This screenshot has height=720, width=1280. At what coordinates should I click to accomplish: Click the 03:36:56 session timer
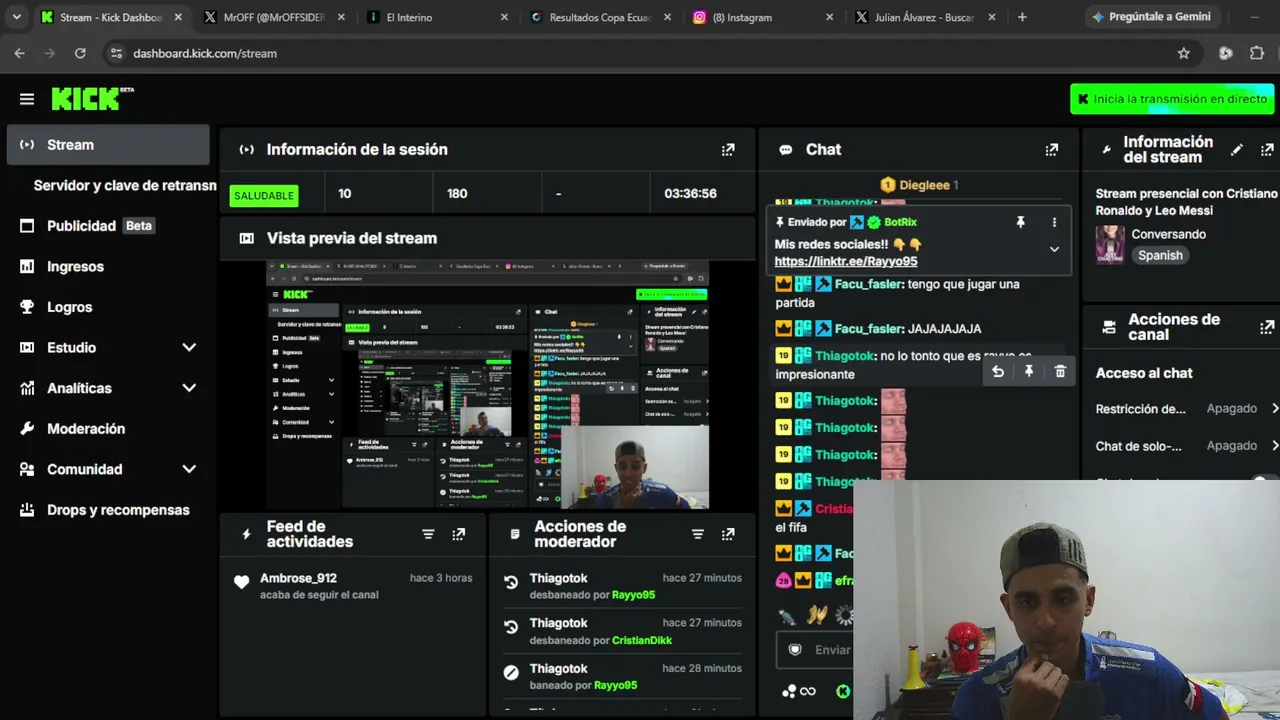tap(691, 194)
